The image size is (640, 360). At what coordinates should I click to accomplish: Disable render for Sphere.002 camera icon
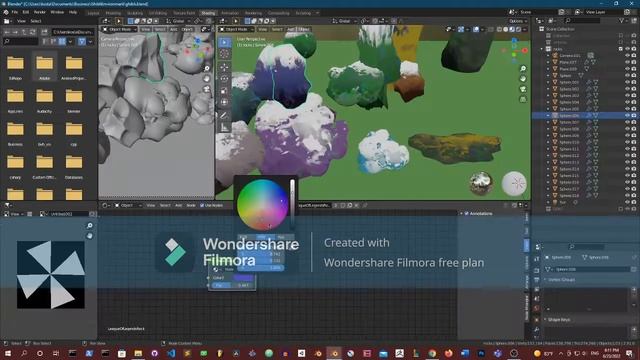pos(634,89)
